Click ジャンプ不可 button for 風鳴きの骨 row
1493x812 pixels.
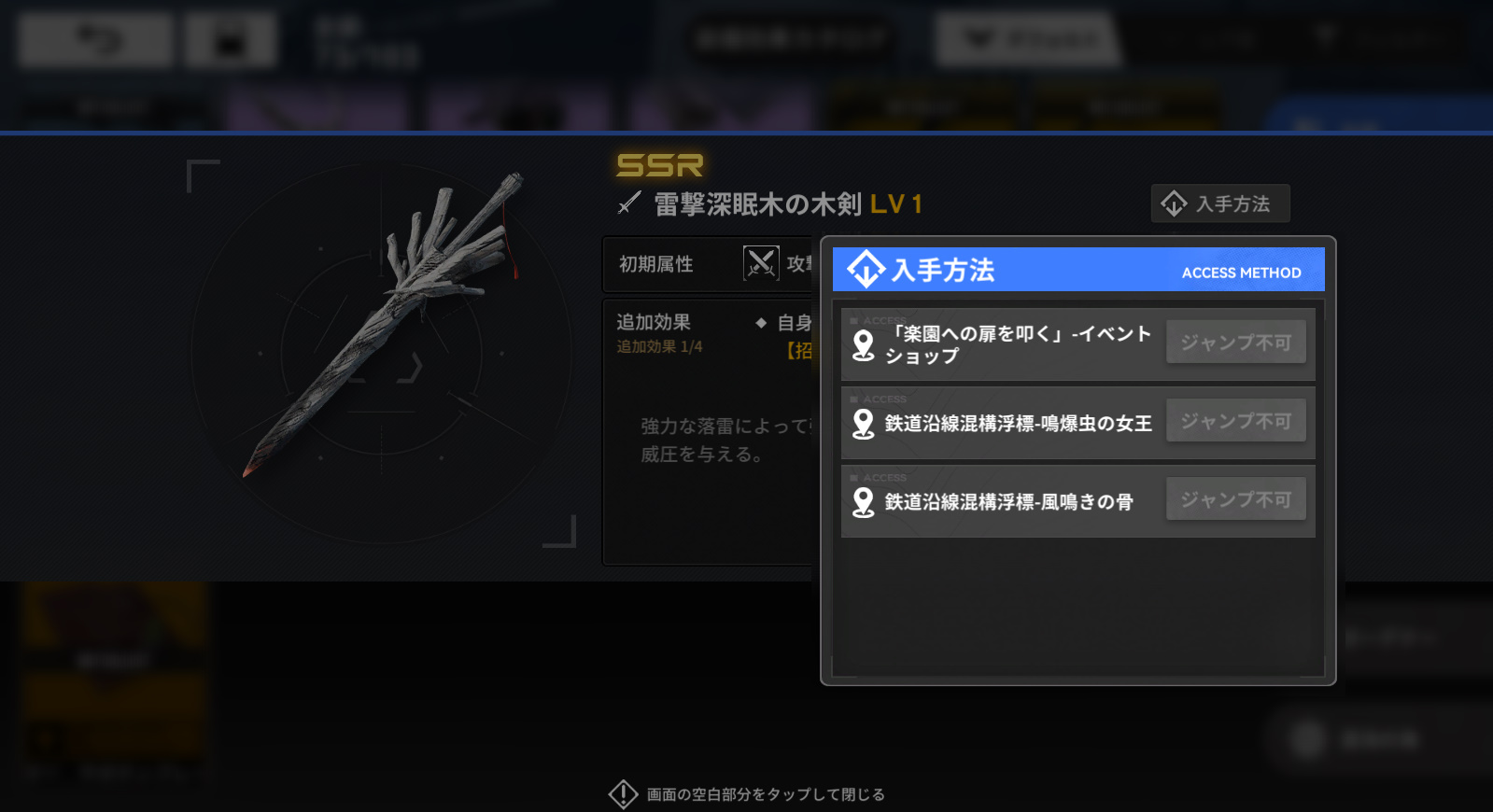coord(1236,499)
